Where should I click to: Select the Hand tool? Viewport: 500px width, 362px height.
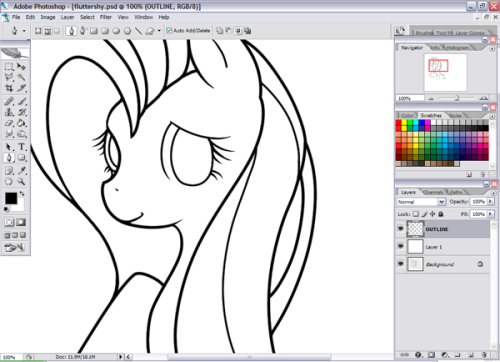point(9,182)
